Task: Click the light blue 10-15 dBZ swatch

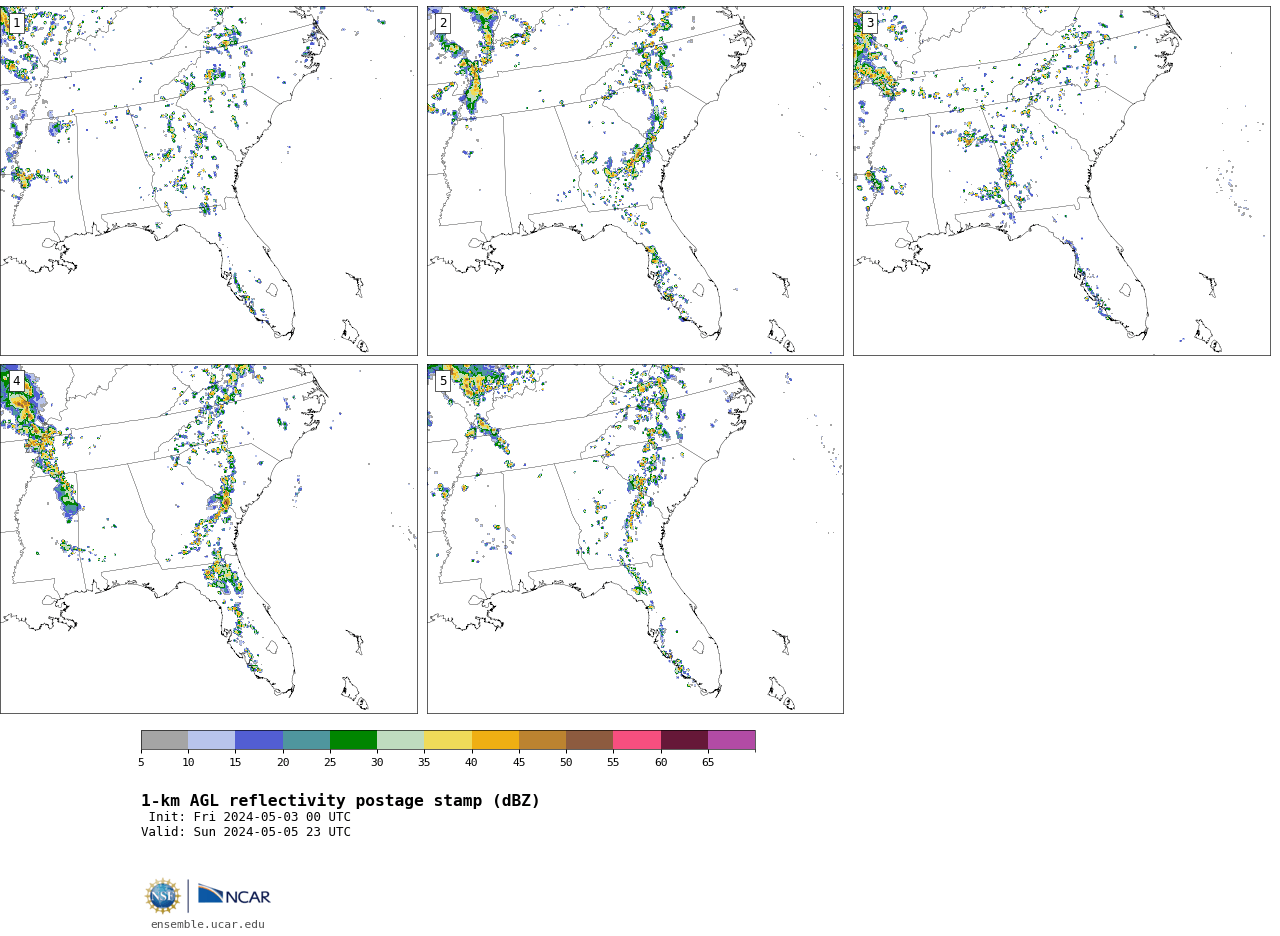Action: click(x=211, y=740)
